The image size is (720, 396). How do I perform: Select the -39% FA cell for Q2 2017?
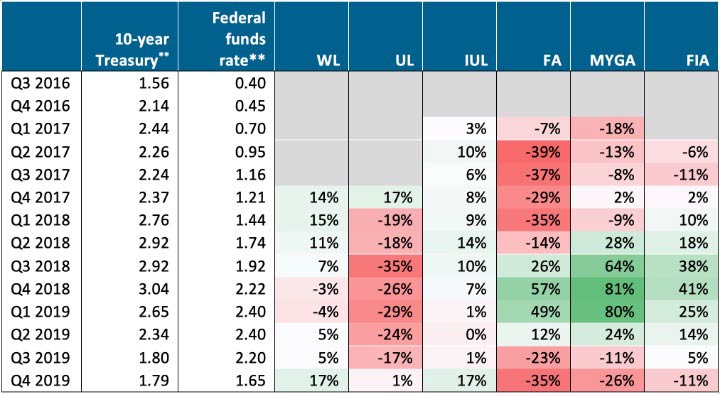pyautogui.click(x=534, y=152)
